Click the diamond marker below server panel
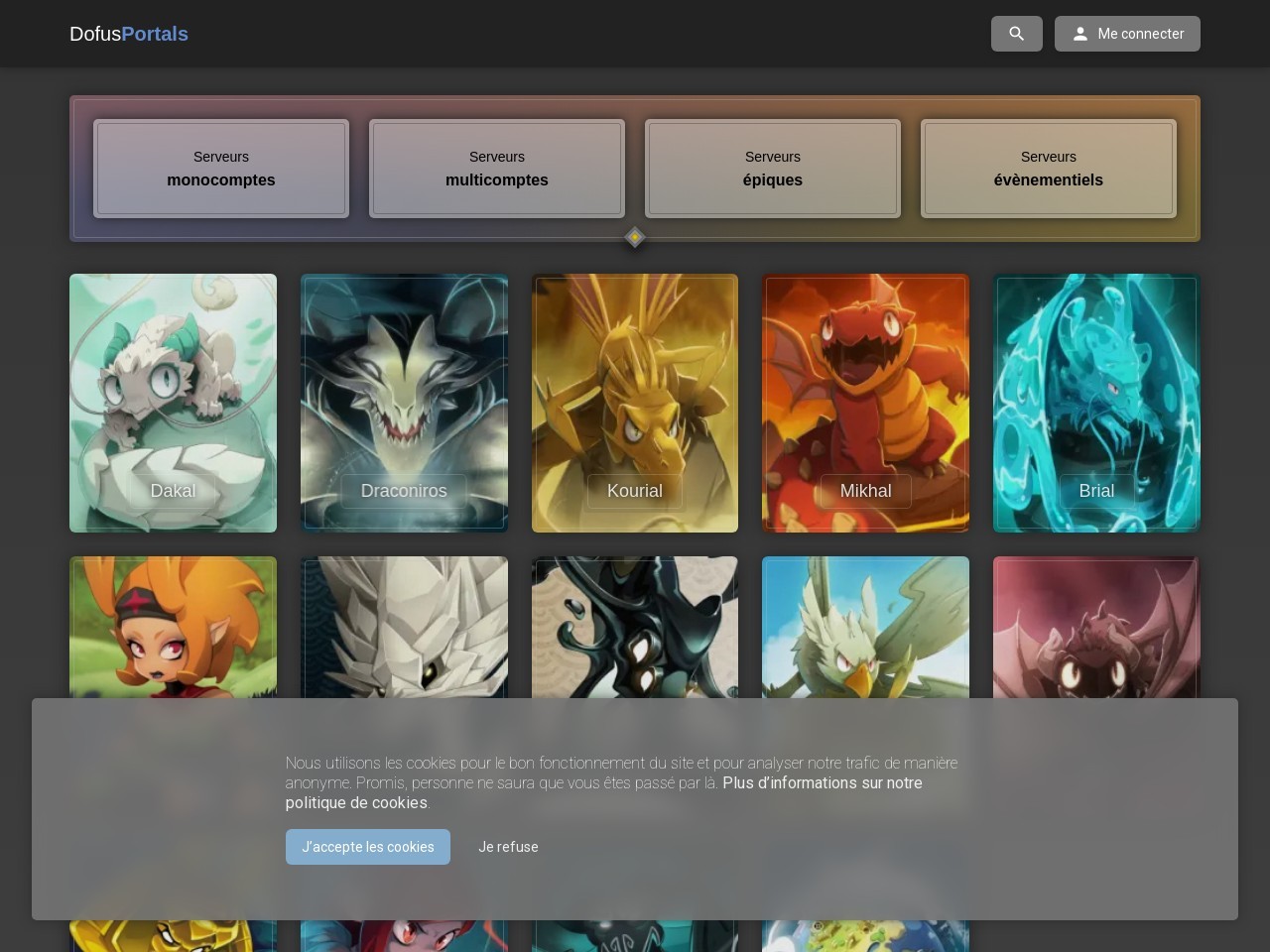 click(x=635, y=237)
